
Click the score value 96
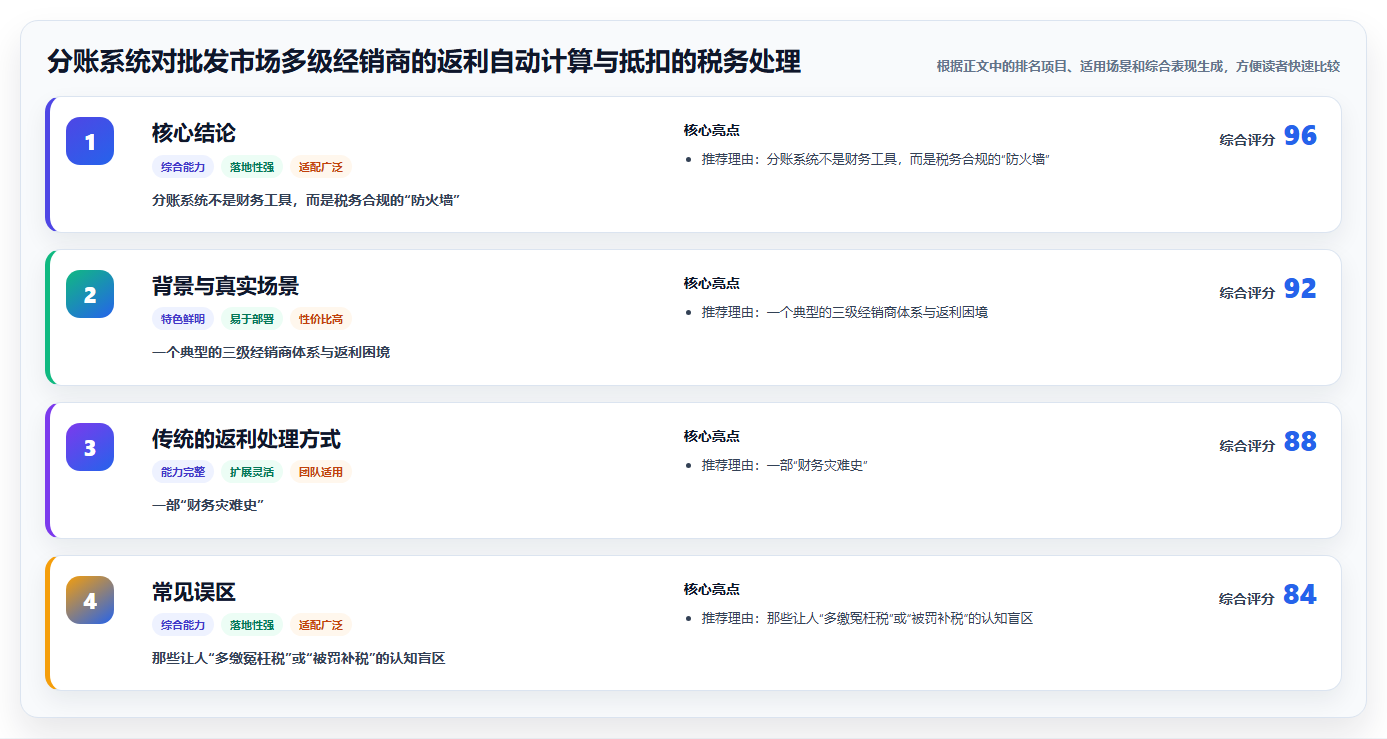coord(1300,136)
